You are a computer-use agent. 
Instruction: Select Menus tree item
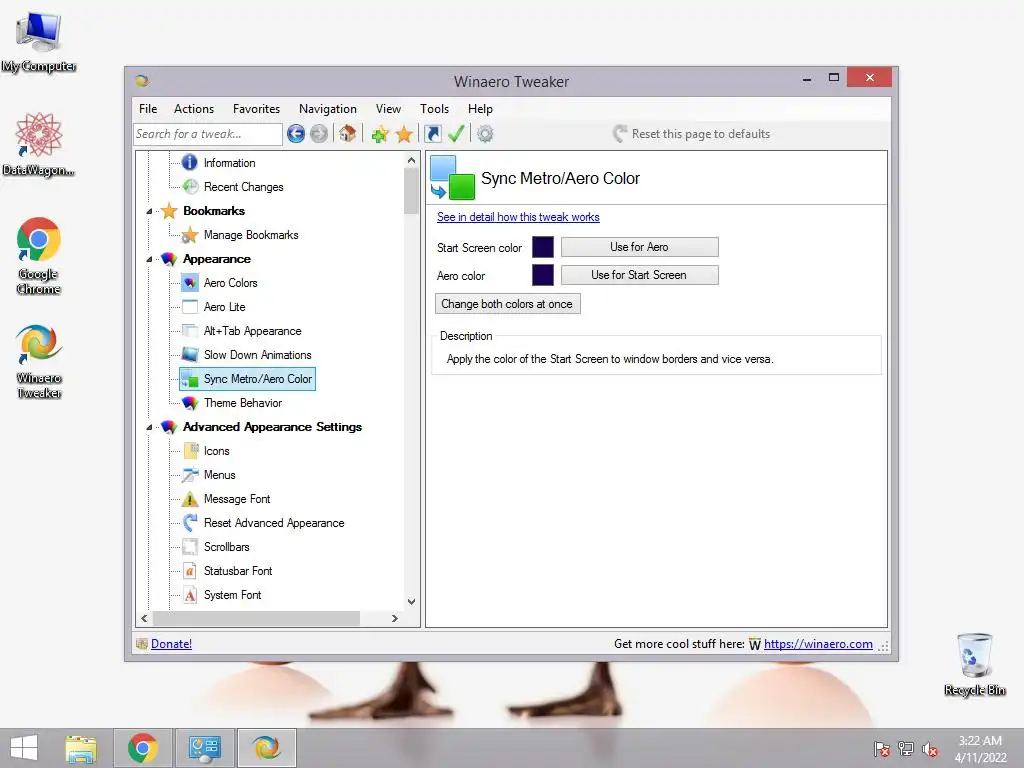click(219, 475)
